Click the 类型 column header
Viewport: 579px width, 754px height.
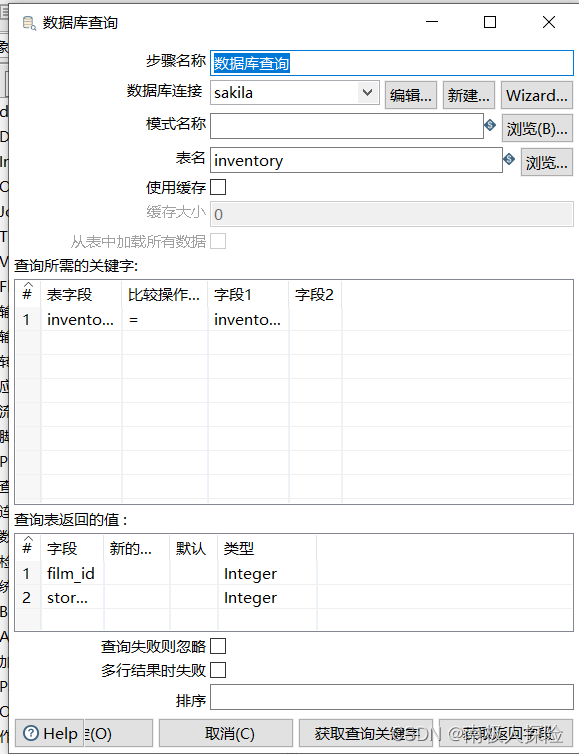(267, 548)
